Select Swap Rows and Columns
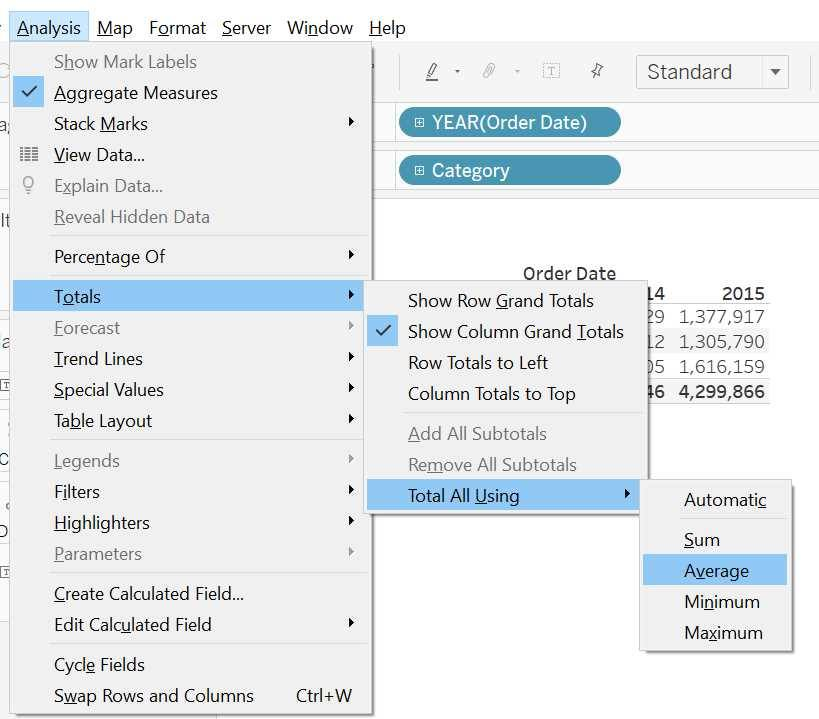The height and width of the screenshot is (719, 819). tap(153, 696)
